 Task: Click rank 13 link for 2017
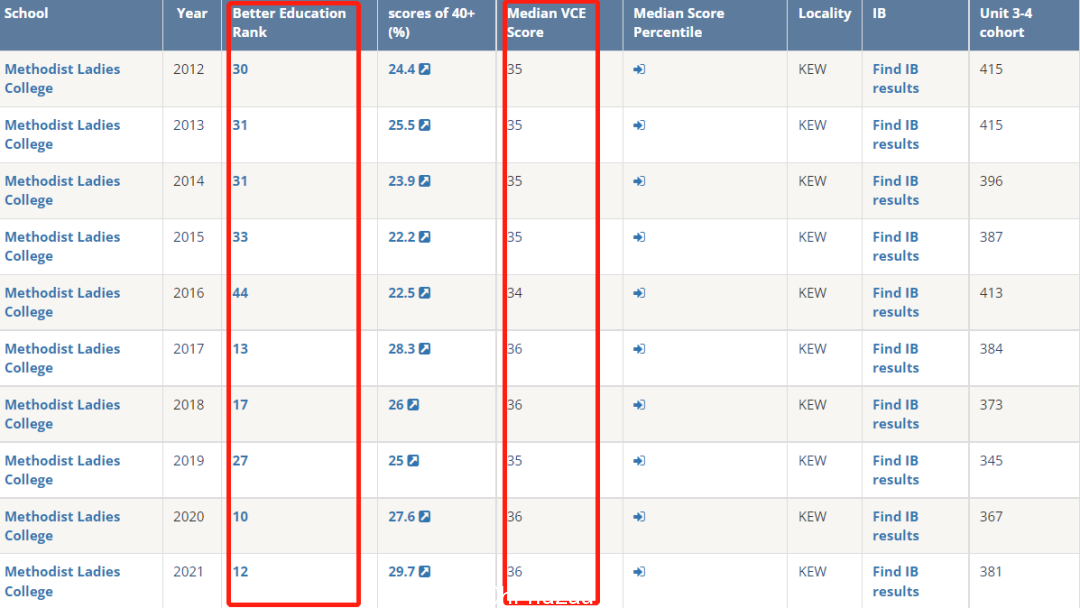[240, 348]
